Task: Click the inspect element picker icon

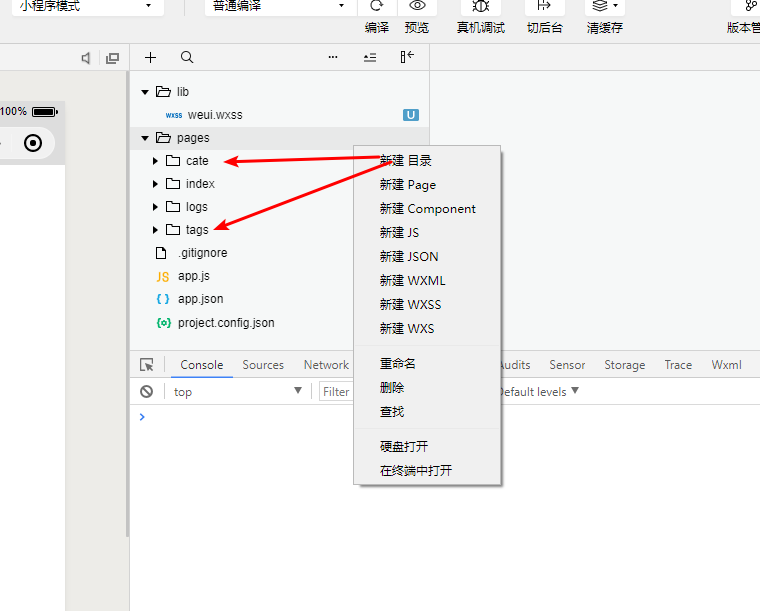Action: click(147, 365)
